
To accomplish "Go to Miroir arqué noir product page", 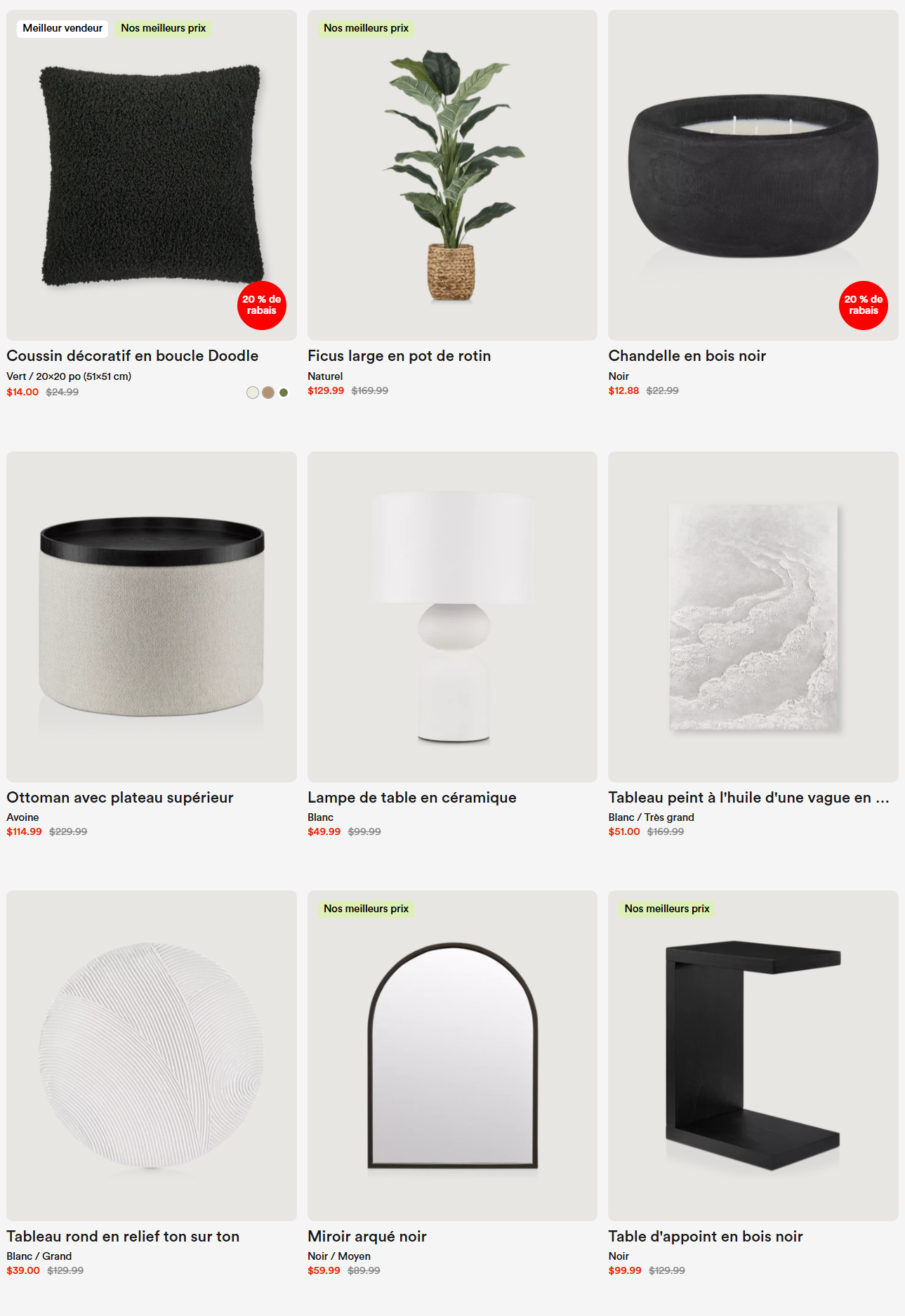I will (x=367, y=1237).
